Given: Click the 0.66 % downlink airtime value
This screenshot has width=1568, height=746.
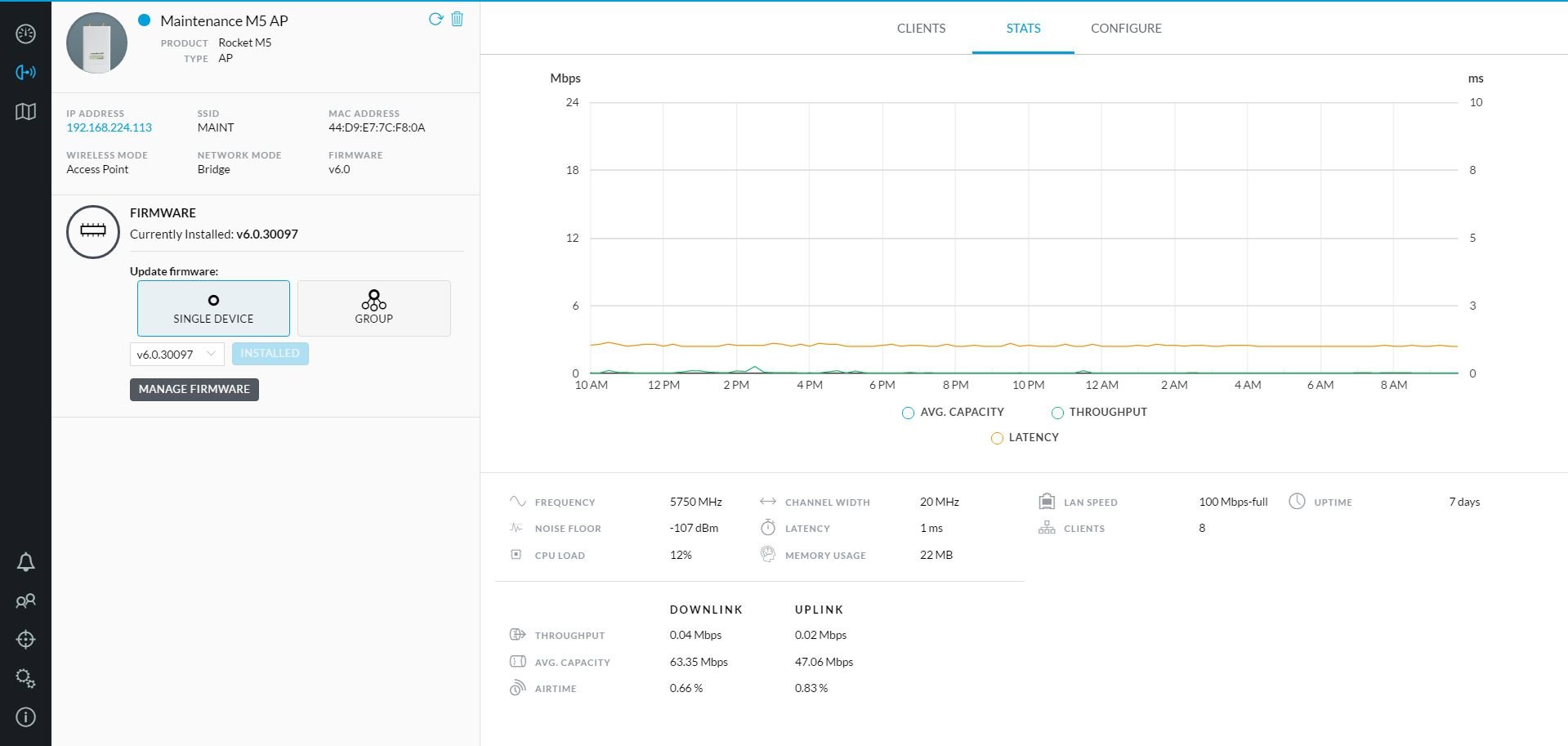Looking at the screenshot, I should point(686,688).
